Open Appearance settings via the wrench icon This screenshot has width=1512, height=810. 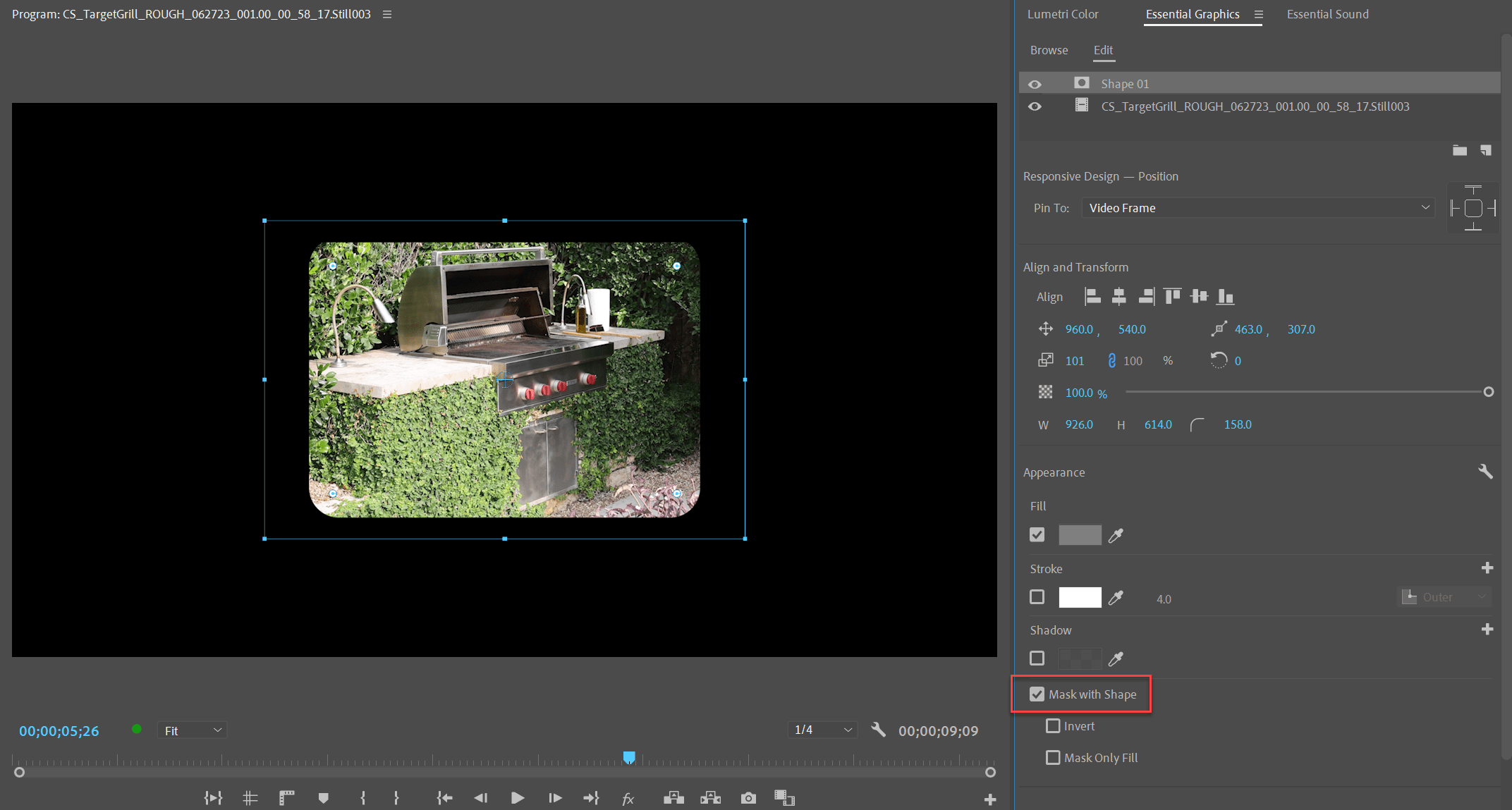click(x=1486, y=471)
